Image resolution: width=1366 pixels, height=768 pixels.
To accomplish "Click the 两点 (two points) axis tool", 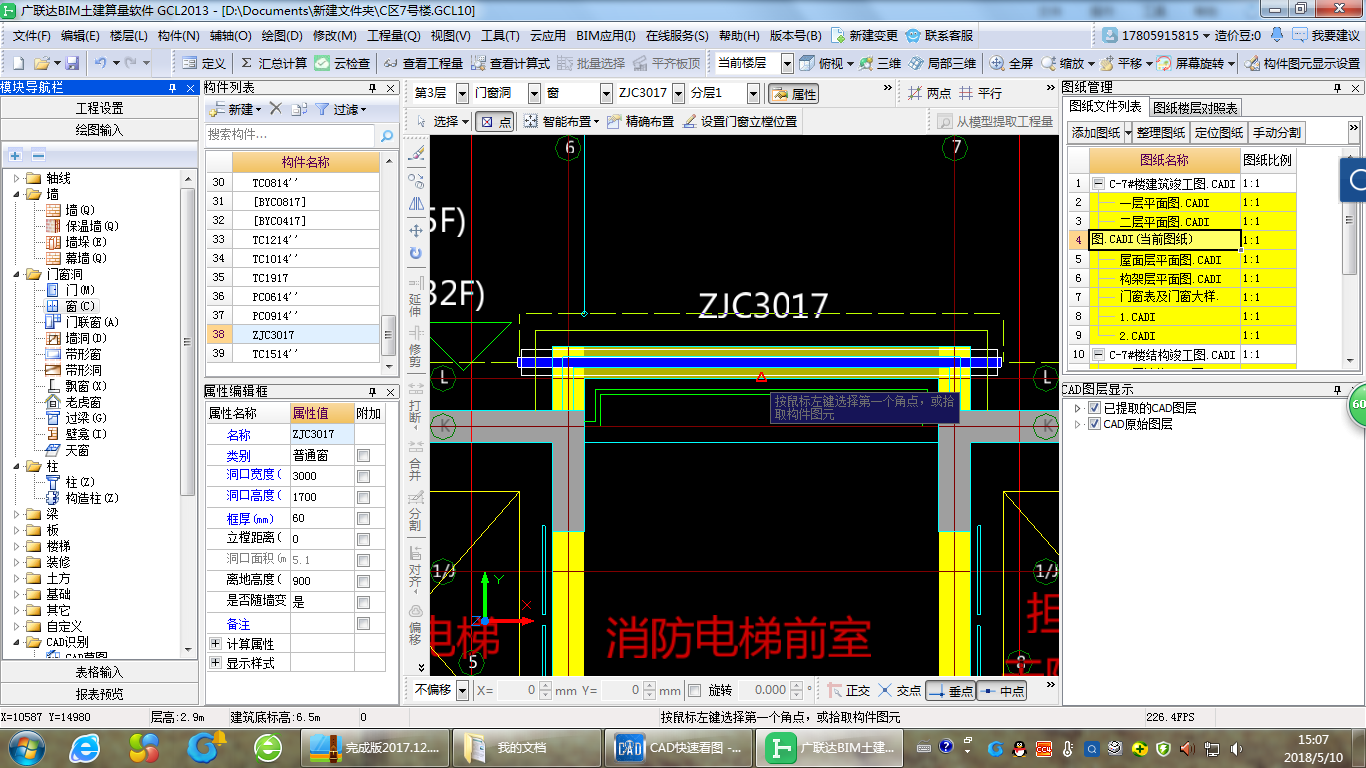I will click(x=929, y=93).
